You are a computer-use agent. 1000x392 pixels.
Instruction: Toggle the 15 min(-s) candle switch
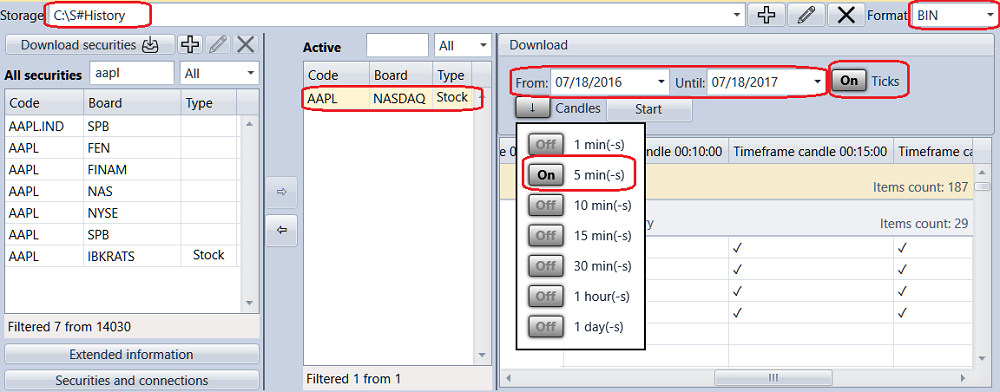[546, 236]
